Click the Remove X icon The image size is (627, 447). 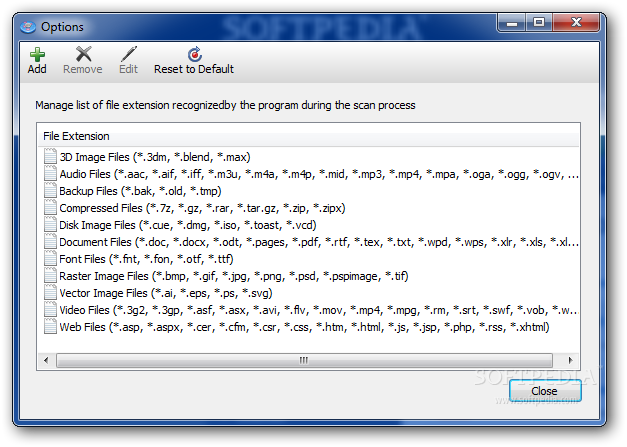[x=84, y=54]
